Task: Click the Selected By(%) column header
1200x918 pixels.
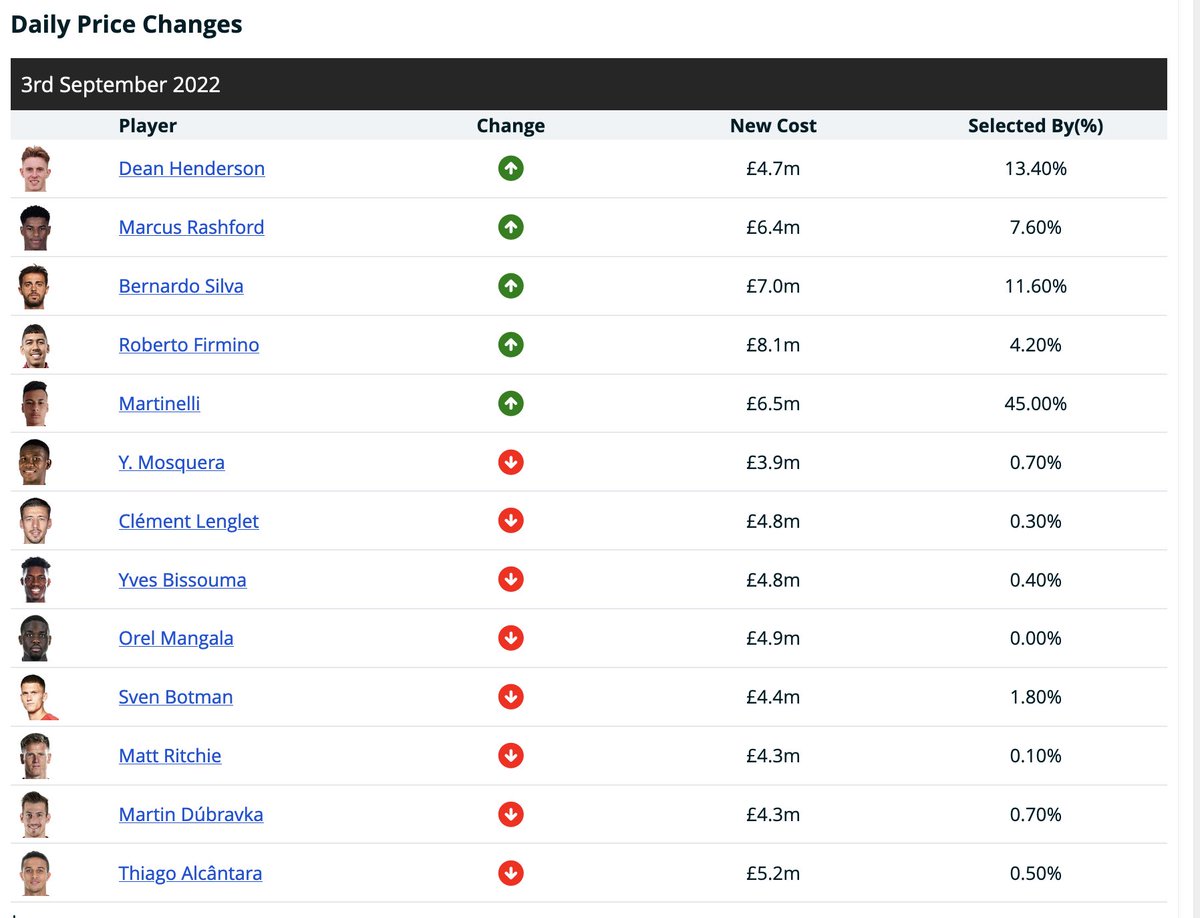Action: (x=1036, y=125)
